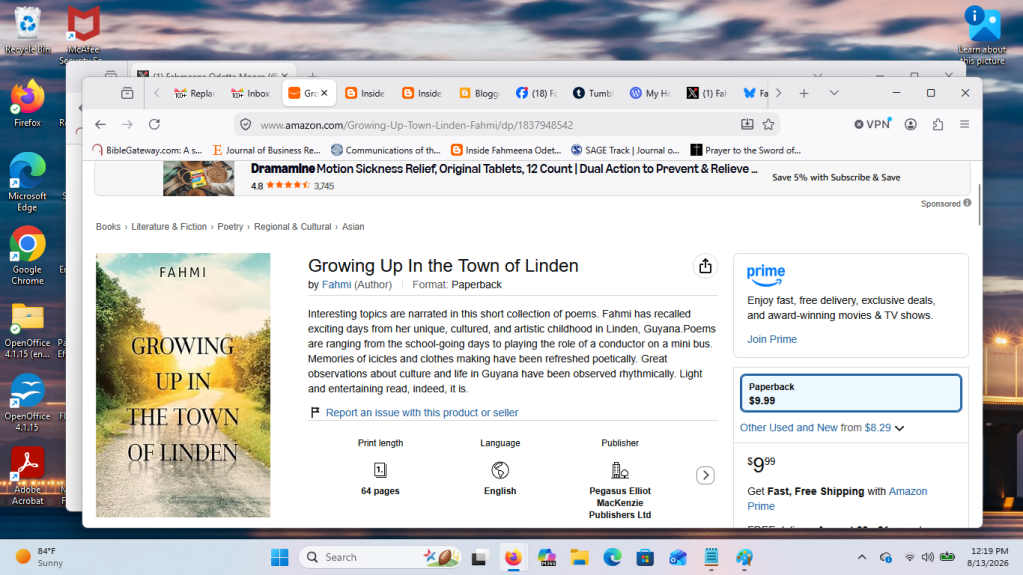
Task: Click Report an issue with this product
Action: (422, 412)
